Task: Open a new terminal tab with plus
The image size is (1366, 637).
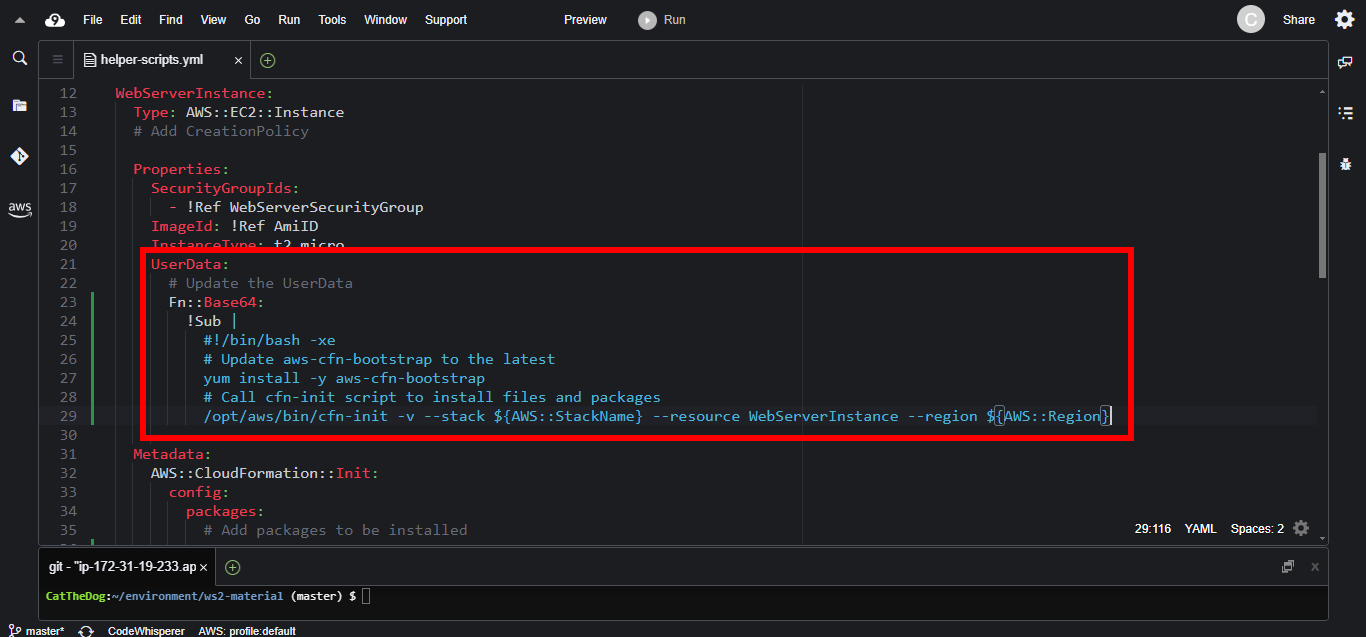Action: pos(232,567)
